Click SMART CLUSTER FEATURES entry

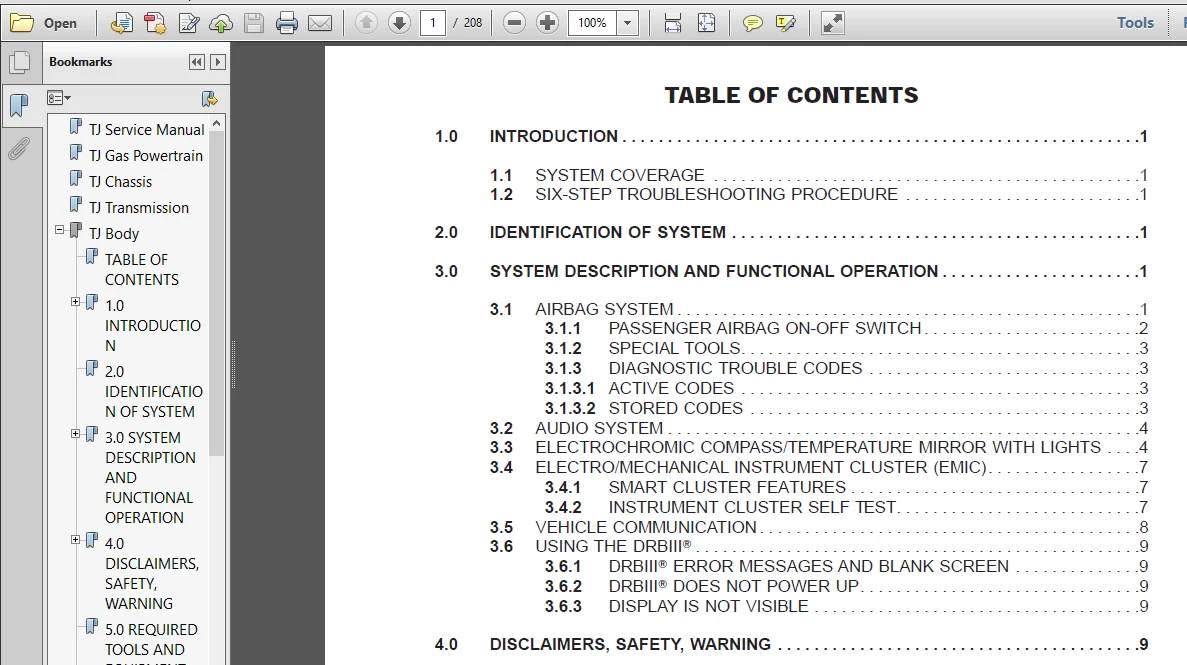point(846,487)
